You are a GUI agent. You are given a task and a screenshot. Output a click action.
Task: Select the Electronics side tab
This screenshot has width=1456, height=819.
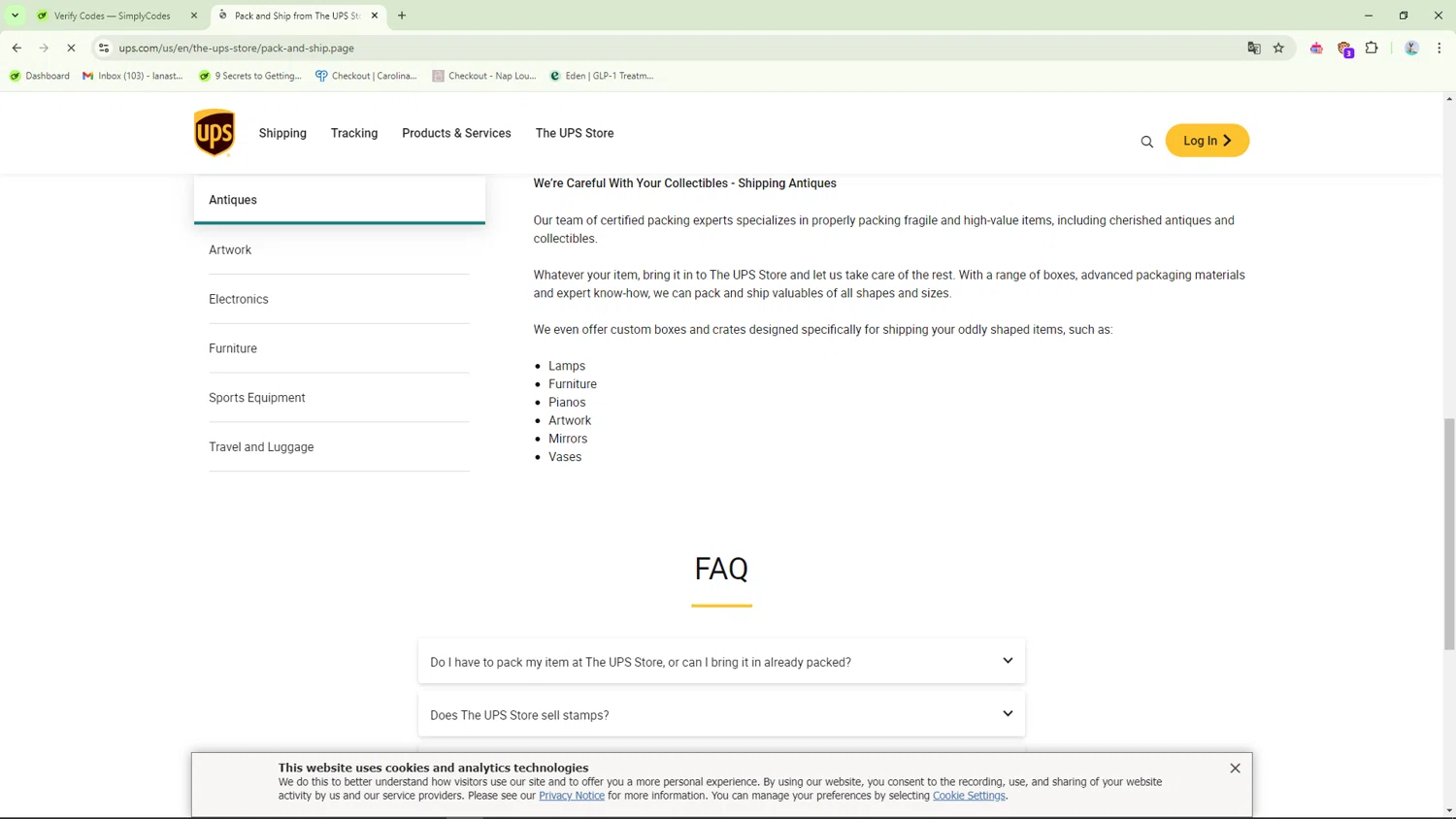point(339,299)
